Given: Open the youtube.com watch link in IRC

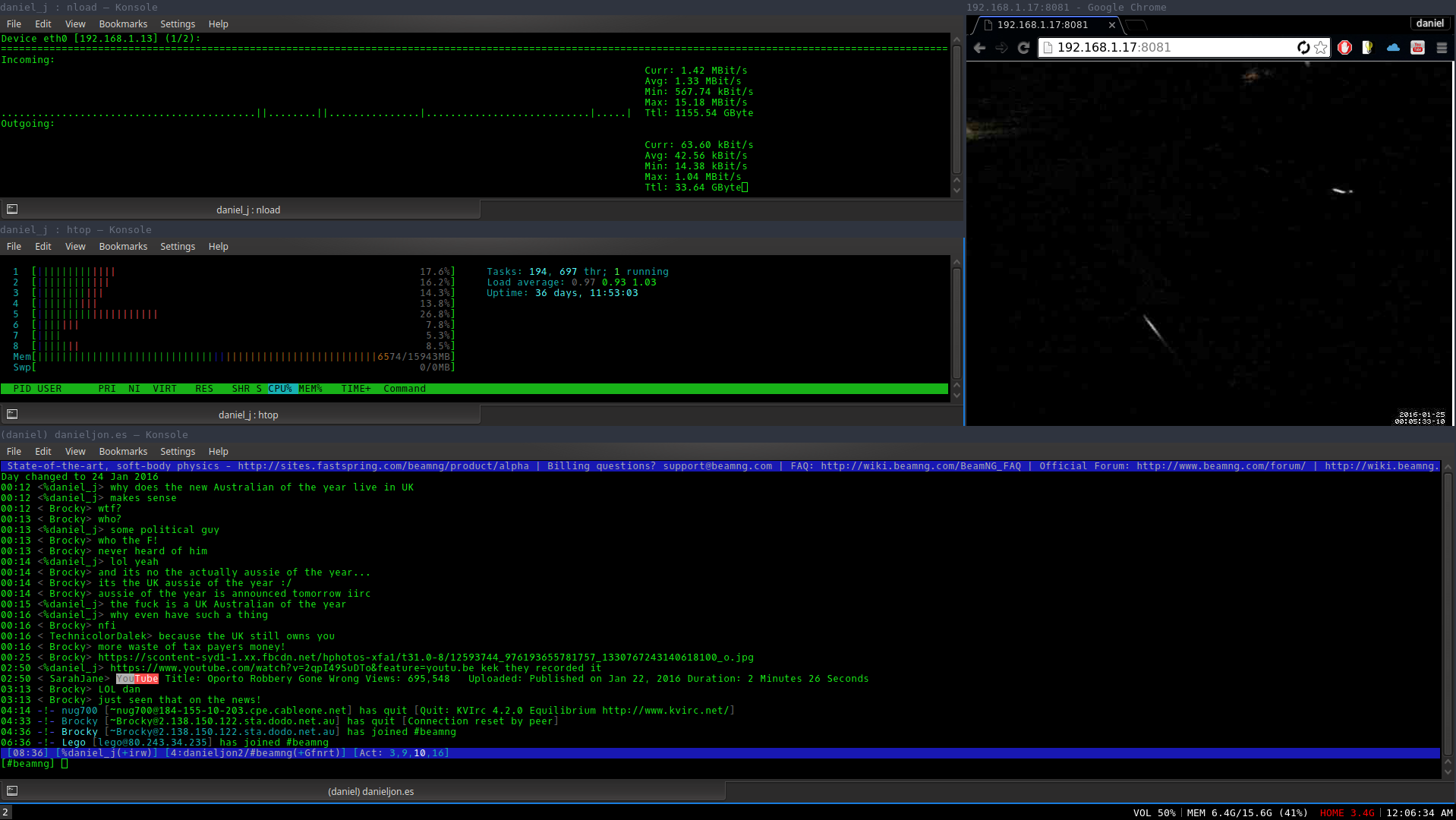Looking at the screenshot, I should point(292,668).
